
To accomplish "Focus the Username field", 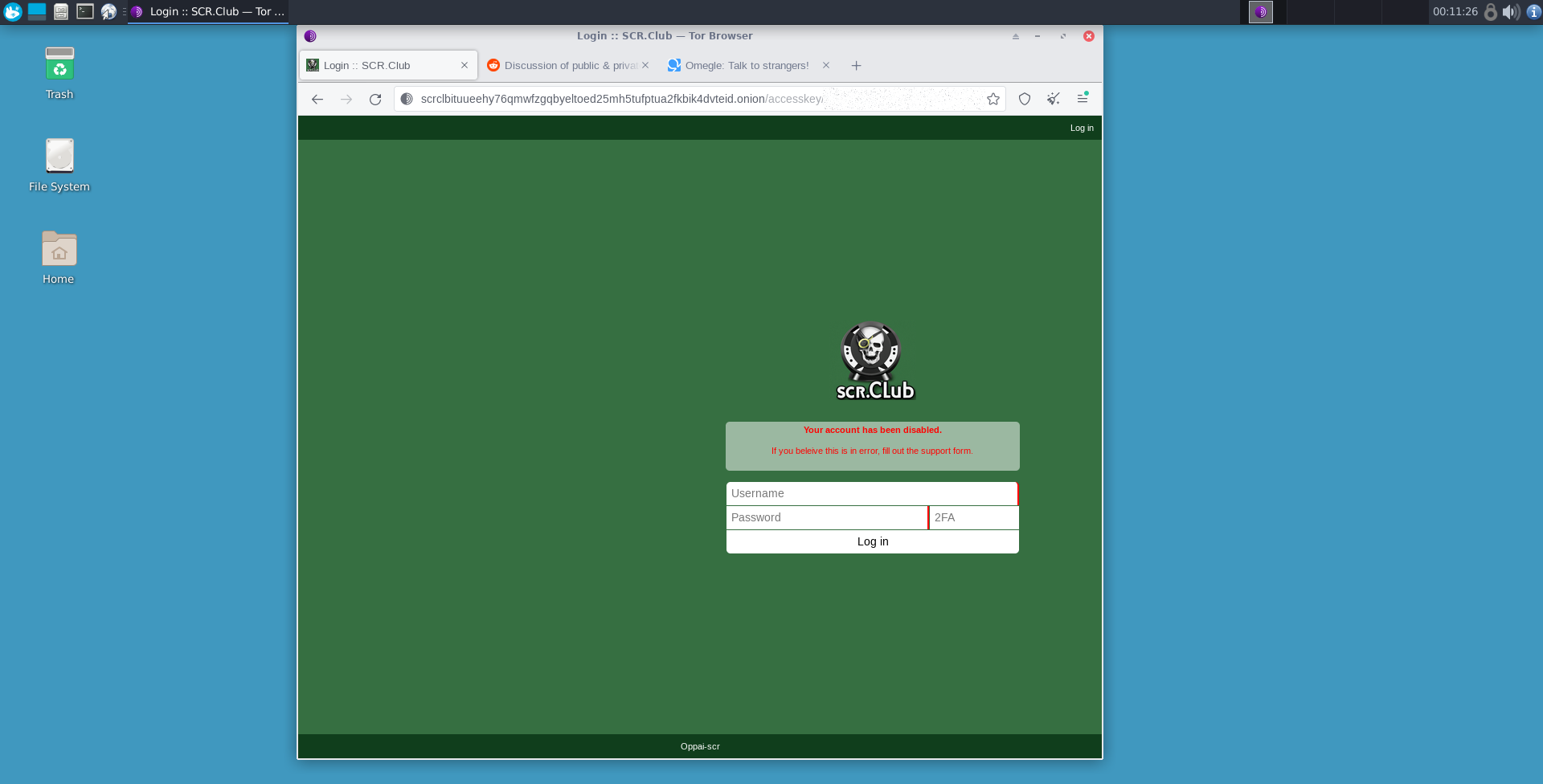I will 872,493.
